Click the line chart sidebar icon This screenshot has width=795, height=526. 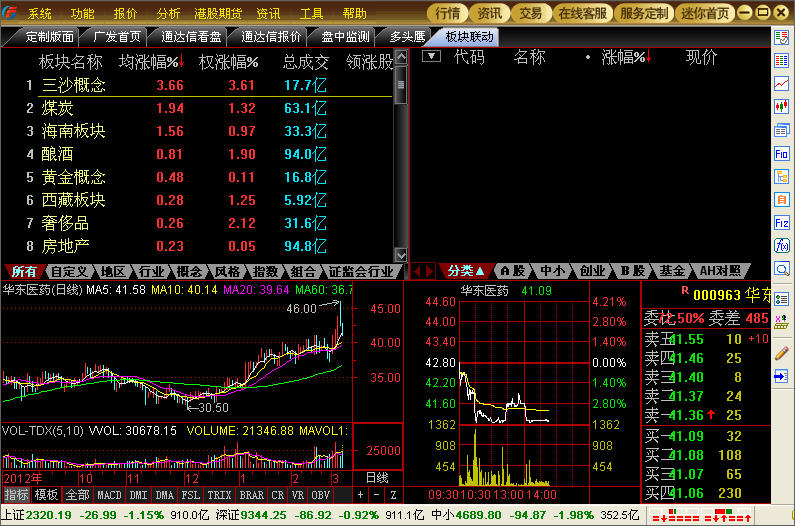(x=781, y=84)
